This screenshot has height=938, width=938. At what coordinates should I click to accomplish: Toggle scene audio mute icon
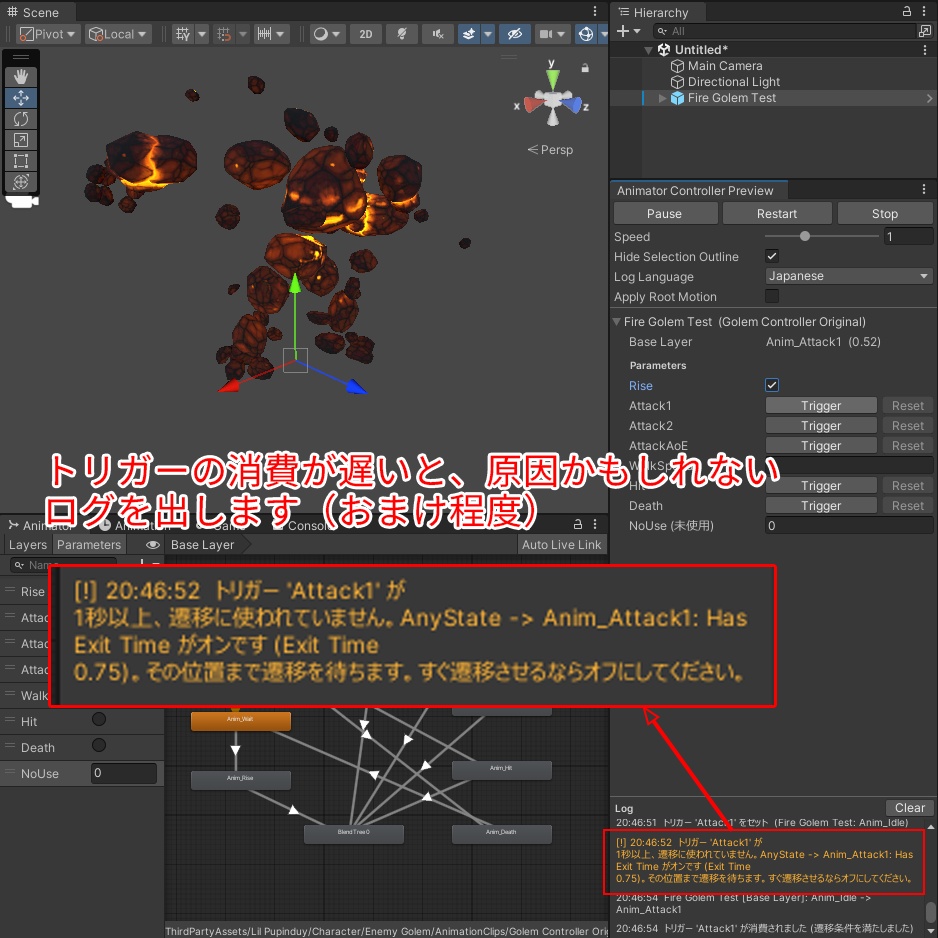coord(438,34)
